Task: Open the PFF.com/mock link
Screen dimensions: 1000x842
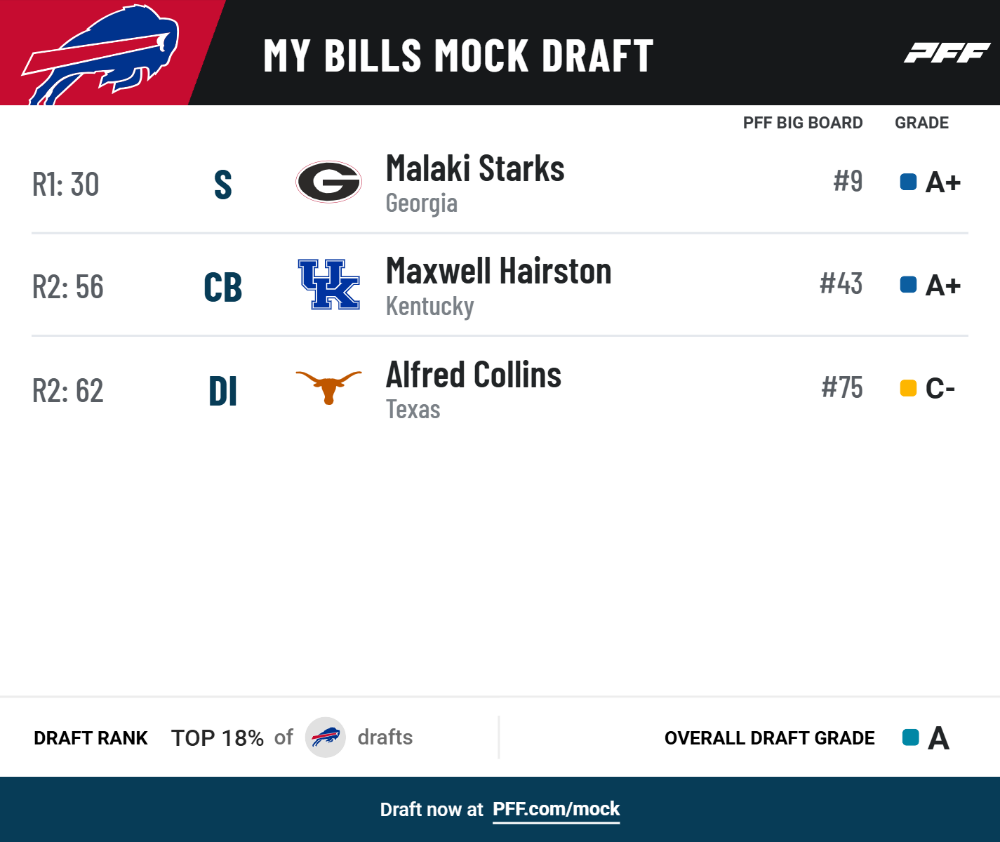Action: pyautogui.click(x=556, y=809)
